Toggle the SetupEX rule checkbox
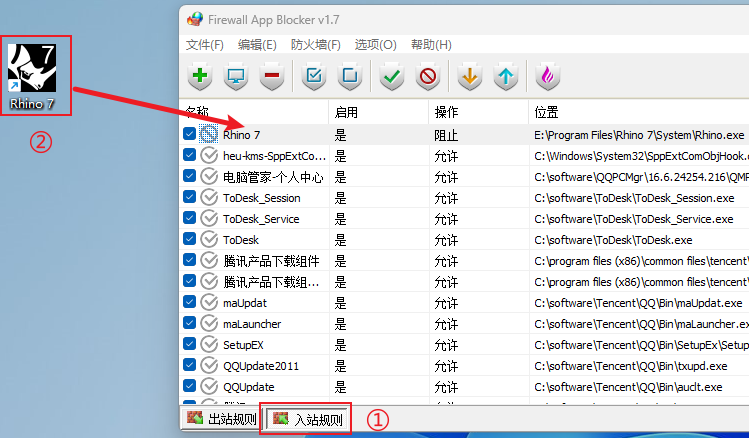The height and width of the screenshot is (438, 749). point(189,344)
